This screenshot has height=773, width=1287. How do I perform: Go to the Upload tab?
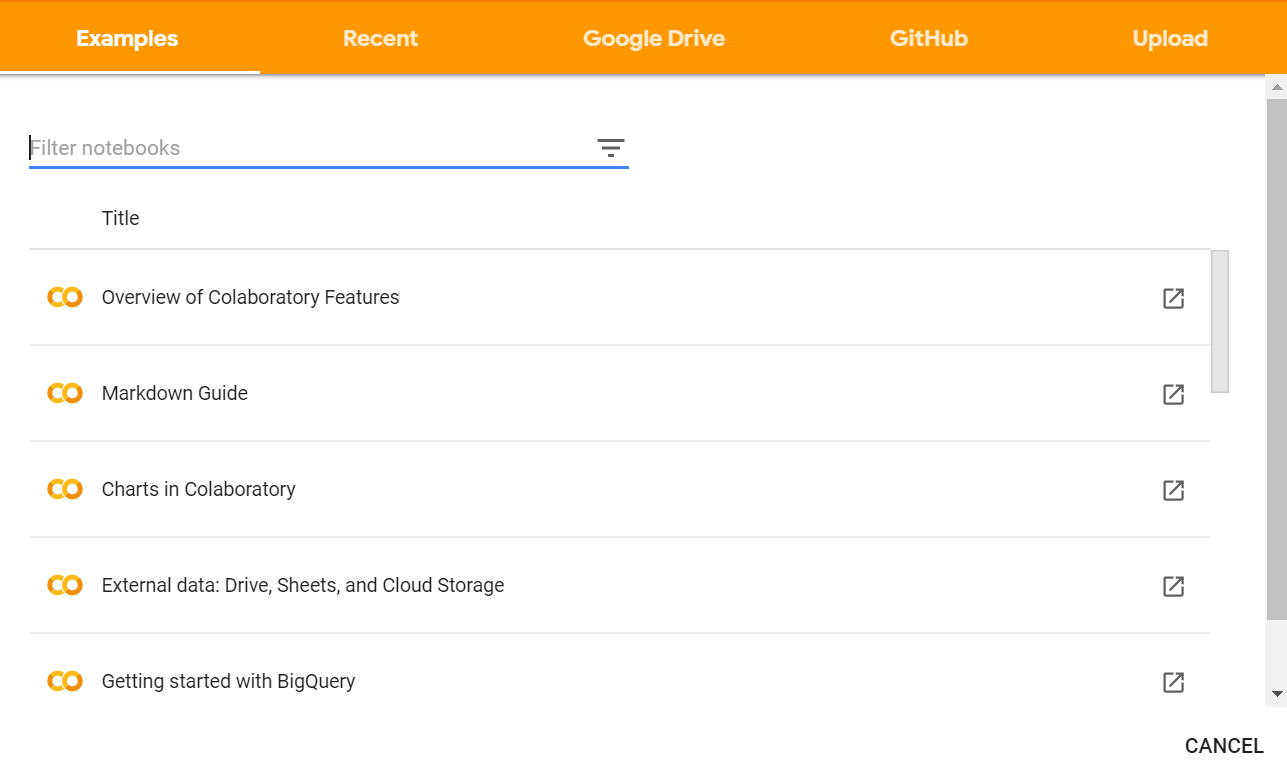(1170, 38)
